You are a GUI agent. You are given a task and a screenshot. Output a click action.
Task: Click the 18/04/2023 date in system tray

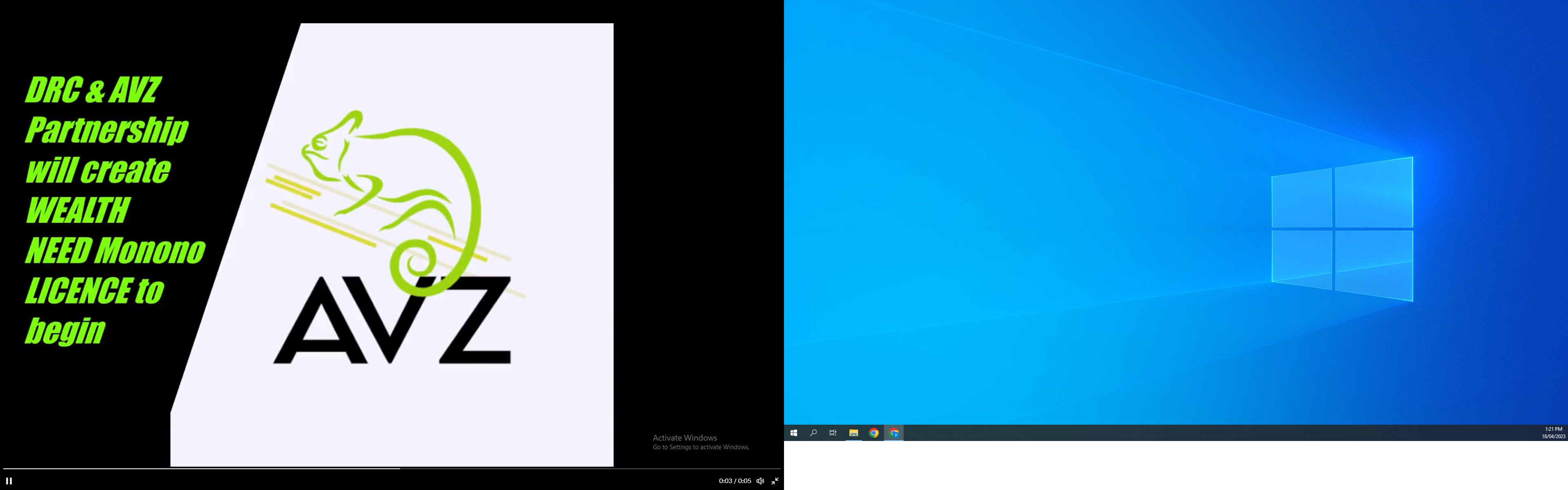tap(1553, 437)
